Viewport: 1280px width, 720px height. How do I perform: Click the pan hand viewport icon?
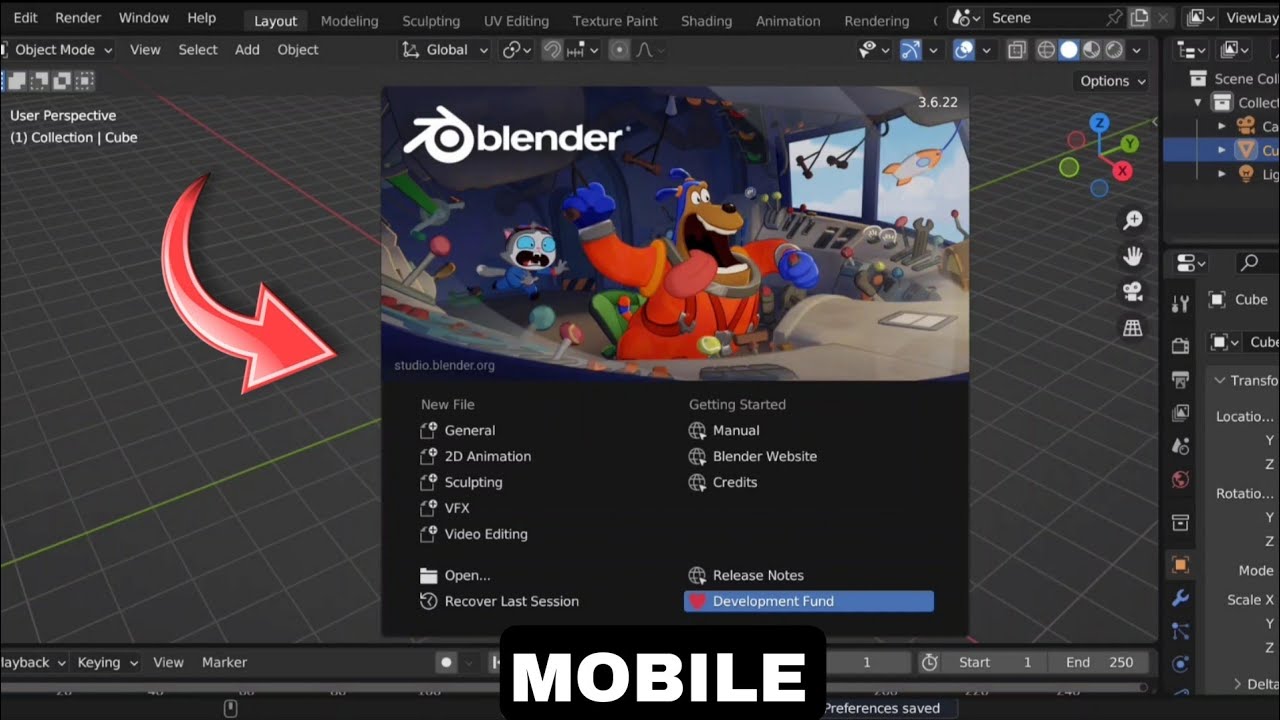(x=1133, y=256)
